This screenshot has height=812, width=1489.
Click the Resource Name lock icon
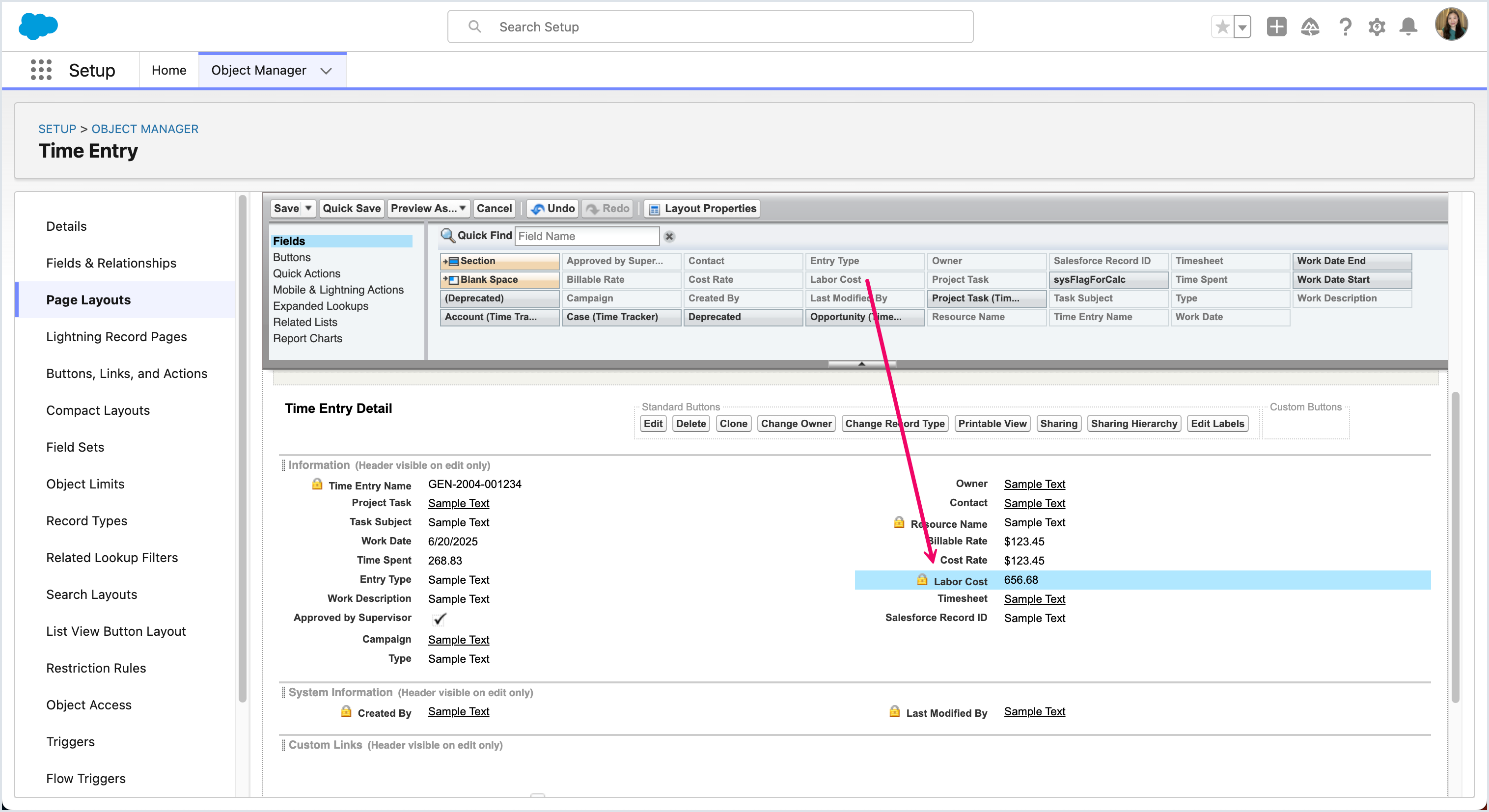[x=899, y=522]
